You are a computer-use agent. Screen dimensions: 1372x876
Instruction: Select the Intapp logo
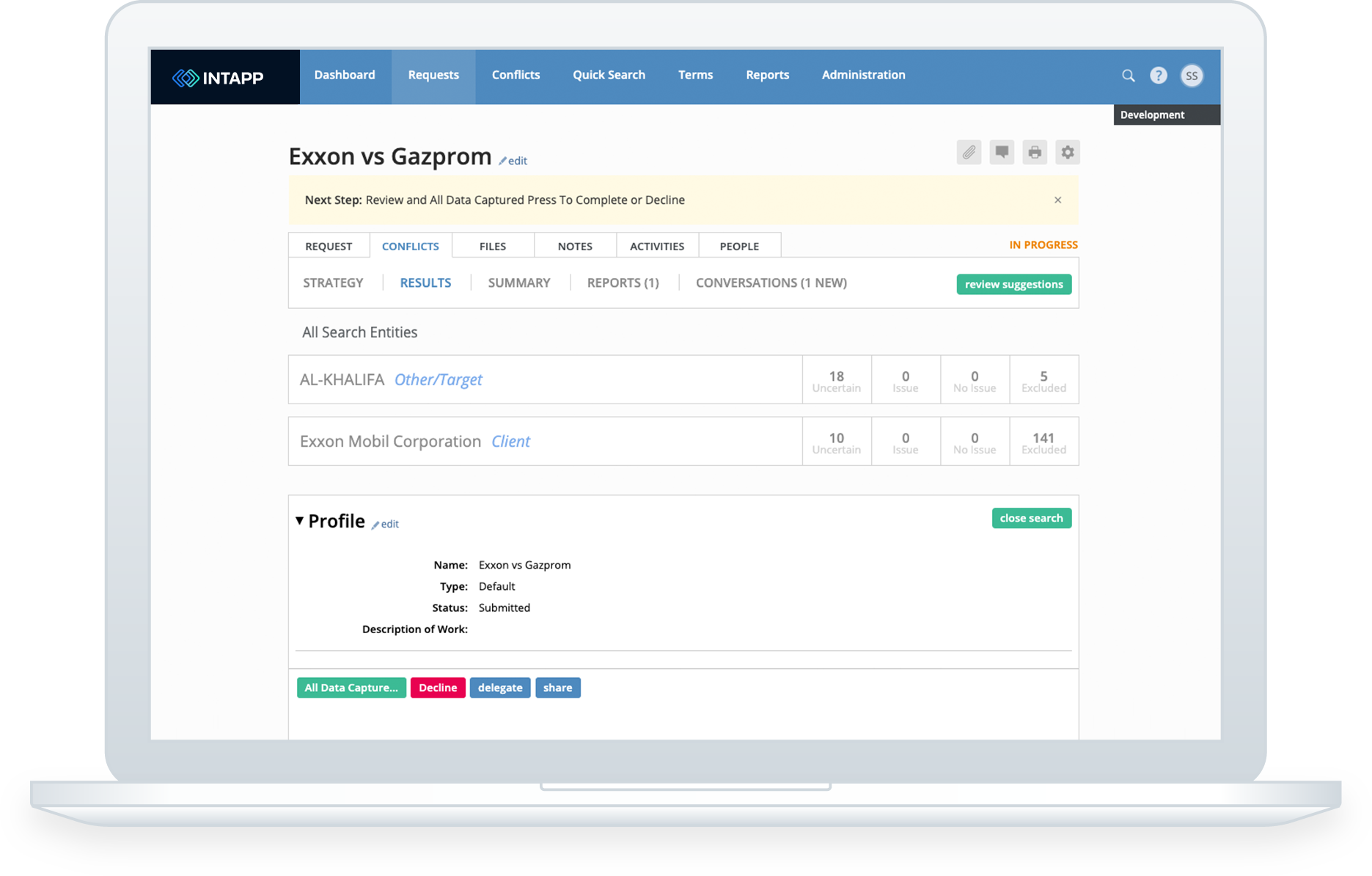pos(218,76)
